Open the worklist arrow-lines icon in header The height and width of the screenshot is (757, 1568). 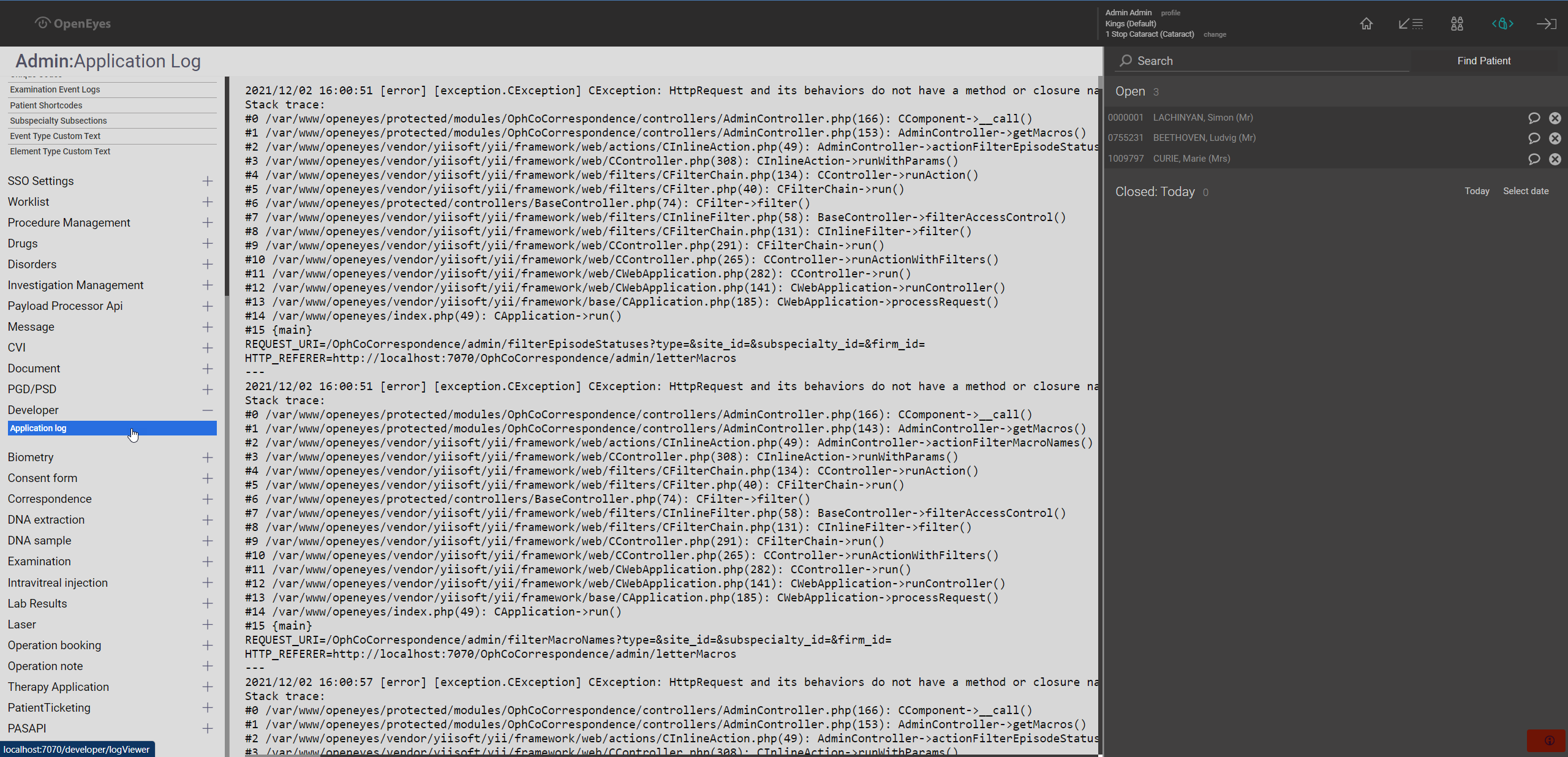coord(1411,24)
